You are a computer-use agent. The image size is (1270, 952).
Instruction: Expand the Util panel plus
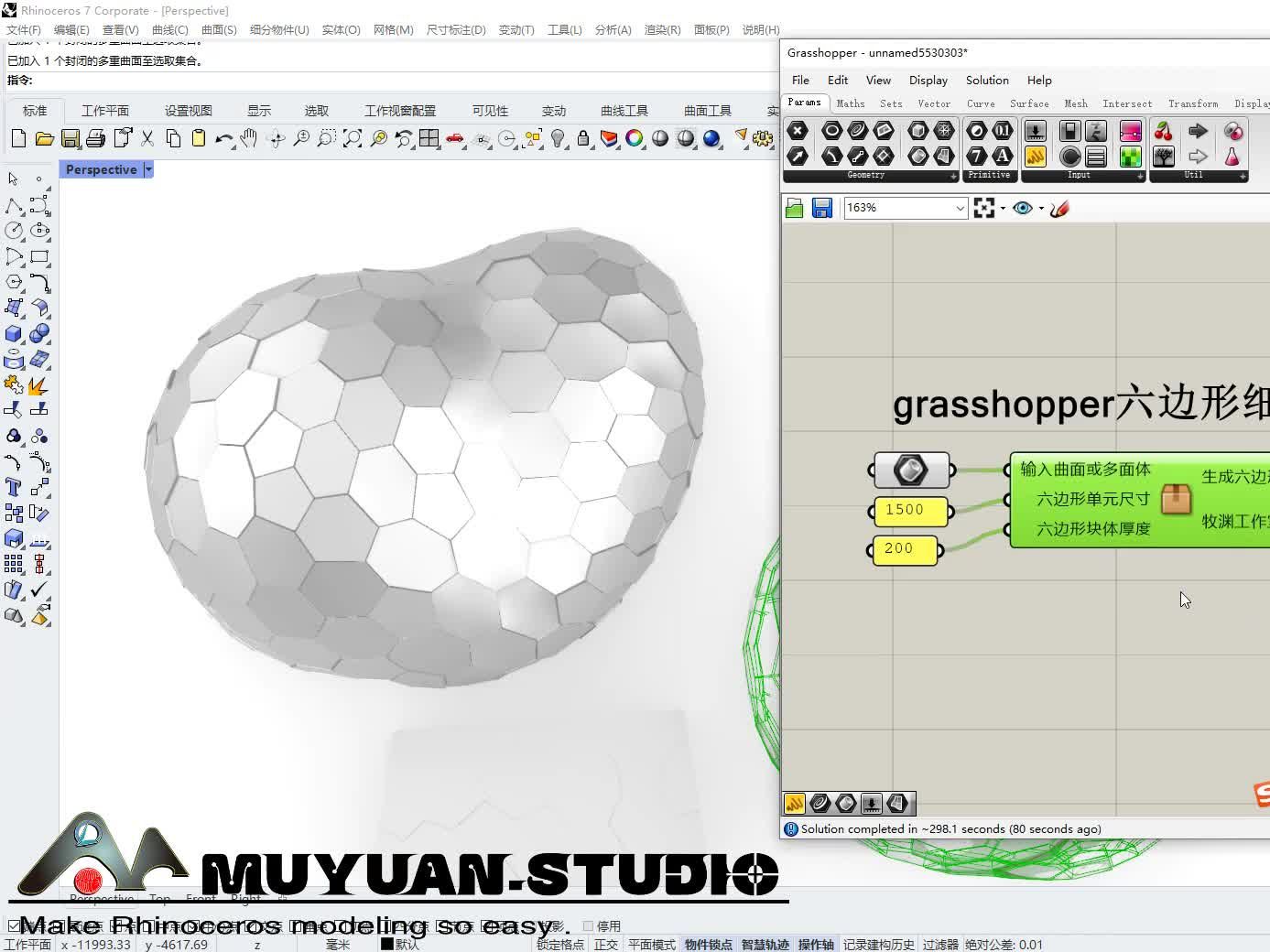tap(1243, 176)
